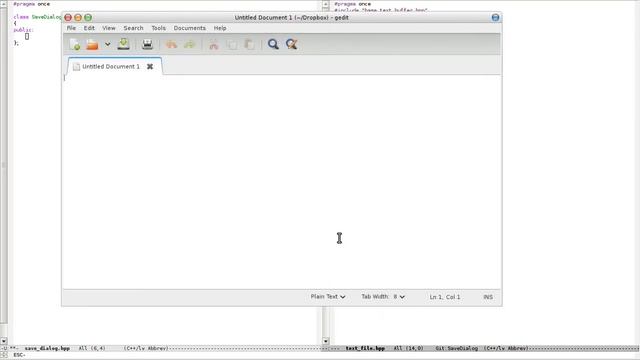Screen dimensions: 640x360
Task: Click the blue icon at the right end of the gedit title bar
Action: (x=495, y=18)
